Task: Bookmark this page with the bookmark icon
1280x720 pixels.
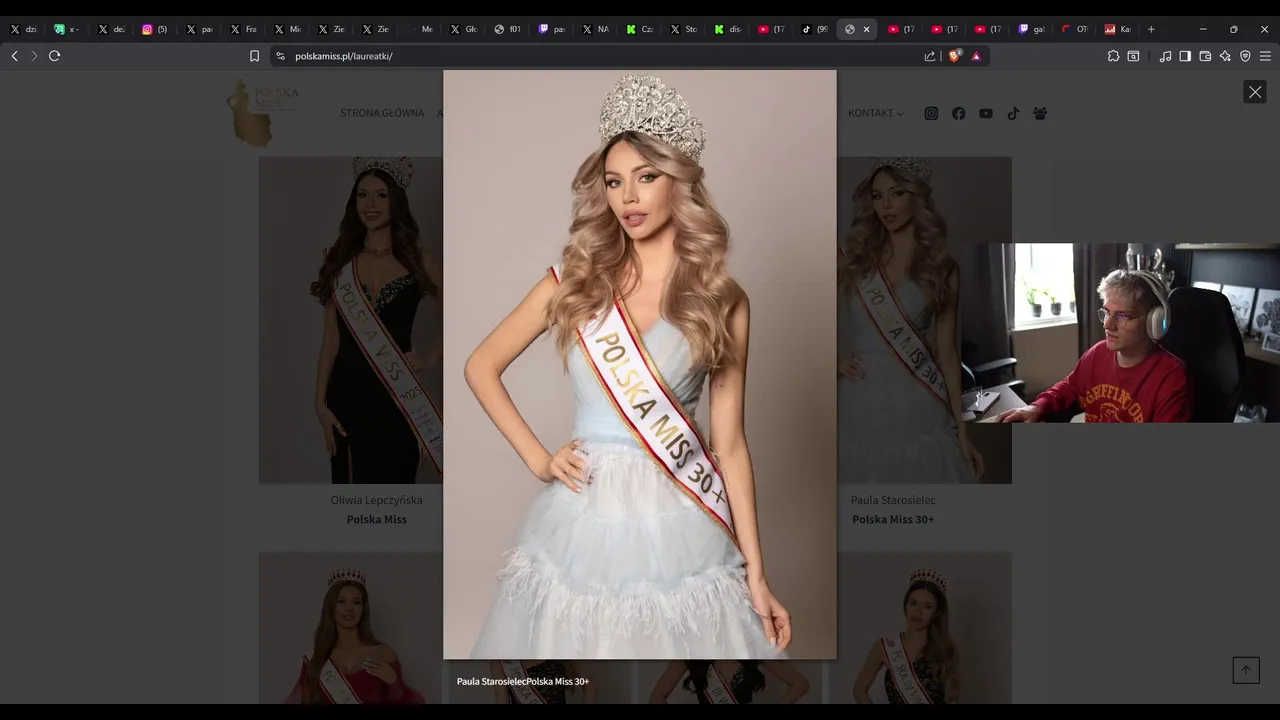Action: [x=254, y=56]
